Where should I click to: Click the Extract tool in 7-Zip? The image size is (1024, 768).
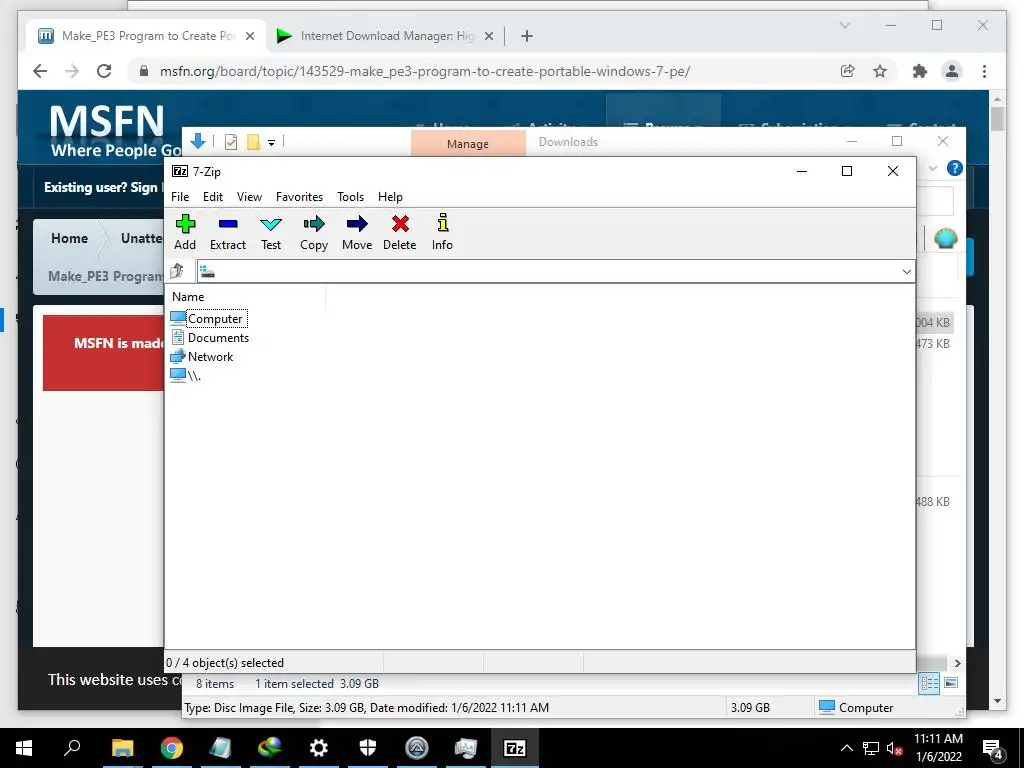pyautogui.click(x=227, y=232)
